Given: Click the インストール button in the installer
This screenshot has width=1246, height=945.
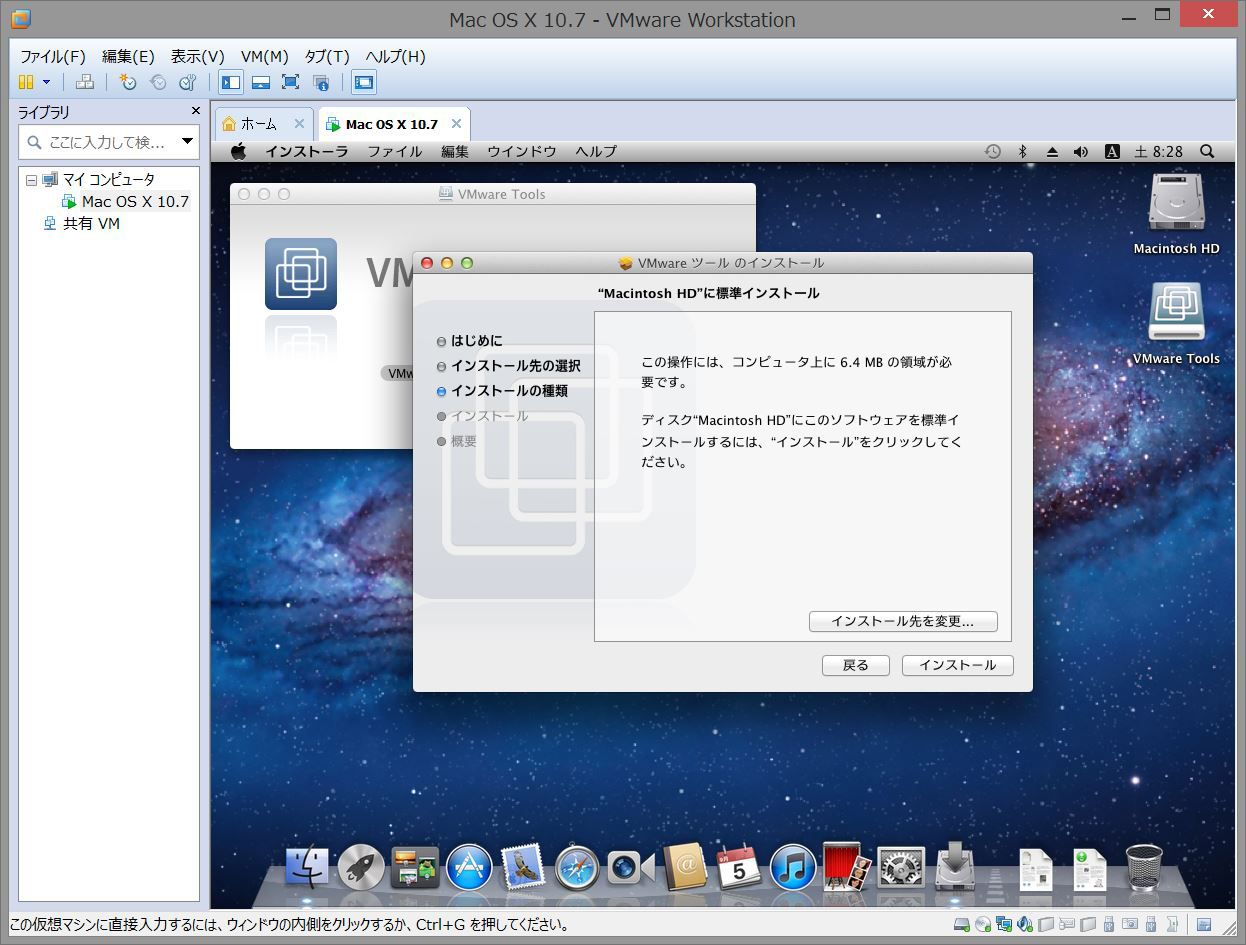Looking at the screenshot, I should coord(957,665).
